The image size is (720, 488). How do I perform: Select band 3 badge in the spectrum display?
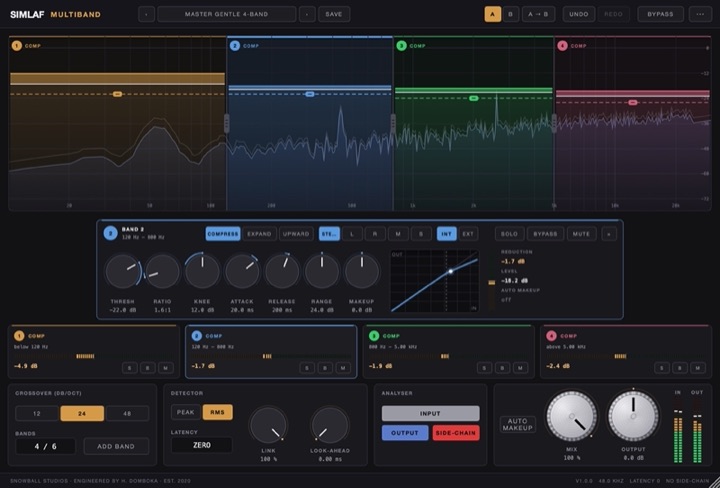coord(401,46)
